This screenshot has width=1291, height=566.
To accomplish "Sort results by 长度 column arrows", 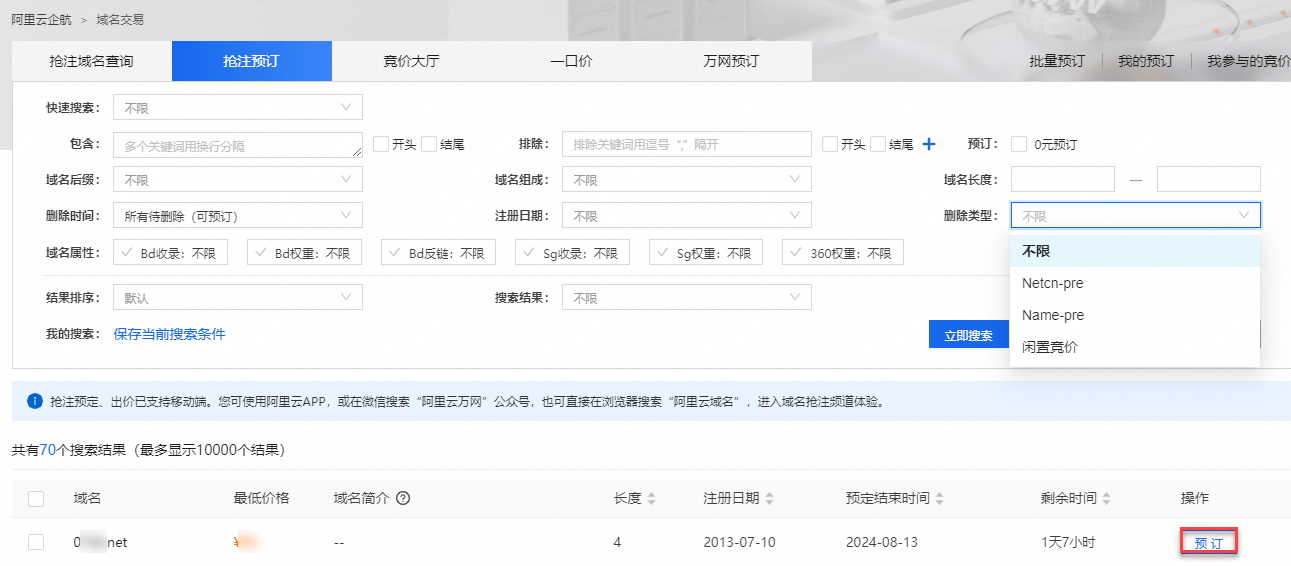I will point(652,498).
